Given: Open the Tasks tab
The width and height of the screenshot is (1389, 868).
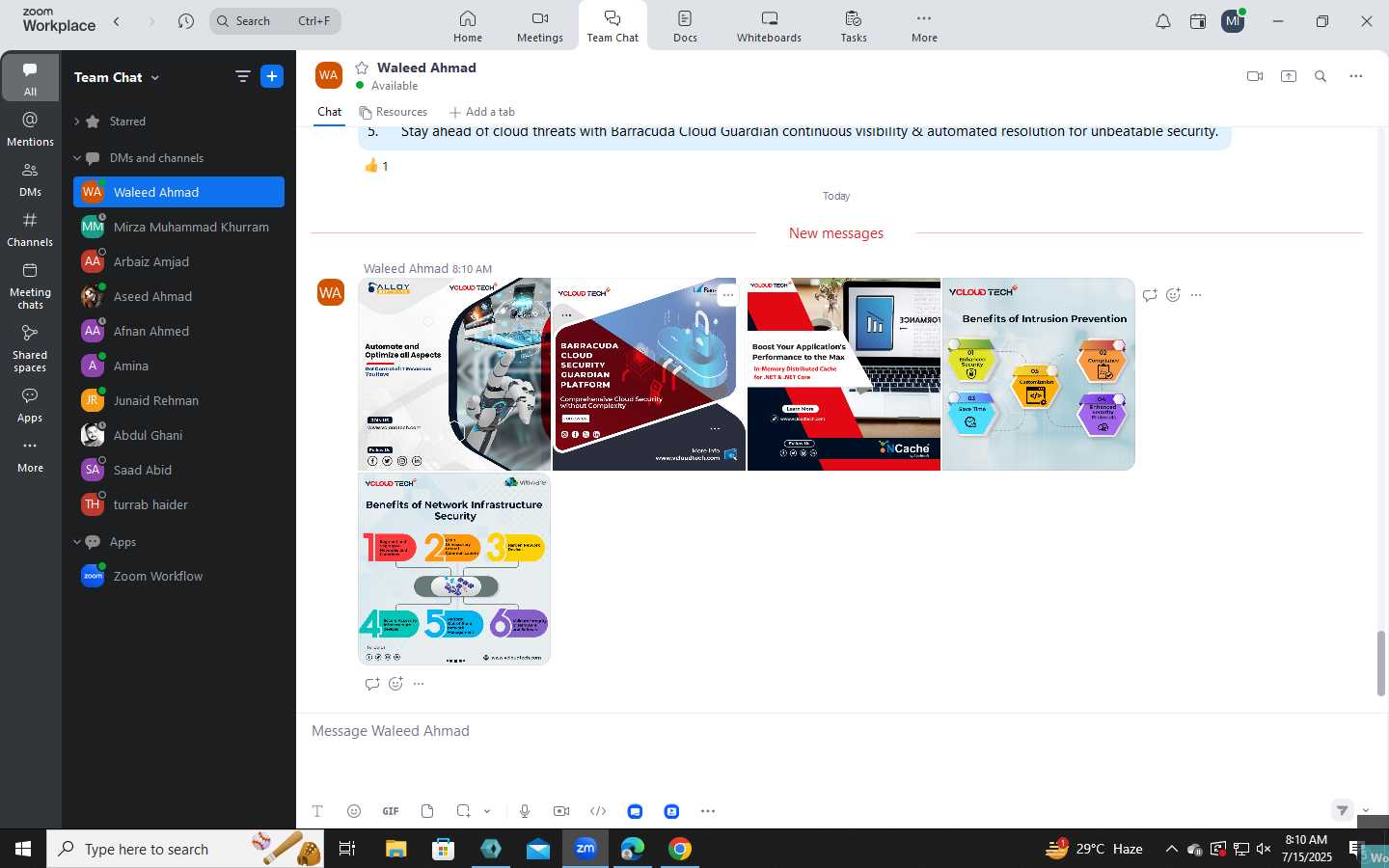Looking at the screenshot, I should pyautogui.click(x=854, y=26).
